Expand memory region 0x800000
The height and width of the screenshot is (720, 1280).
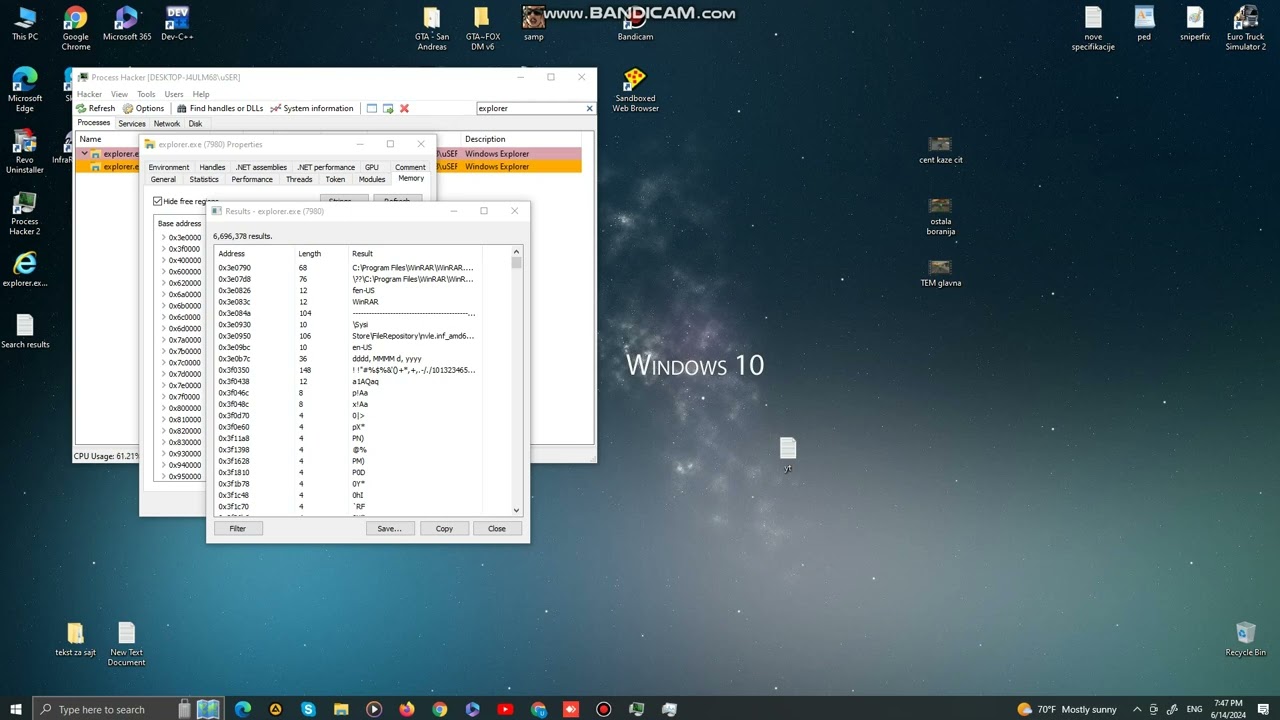coord(163,408)
